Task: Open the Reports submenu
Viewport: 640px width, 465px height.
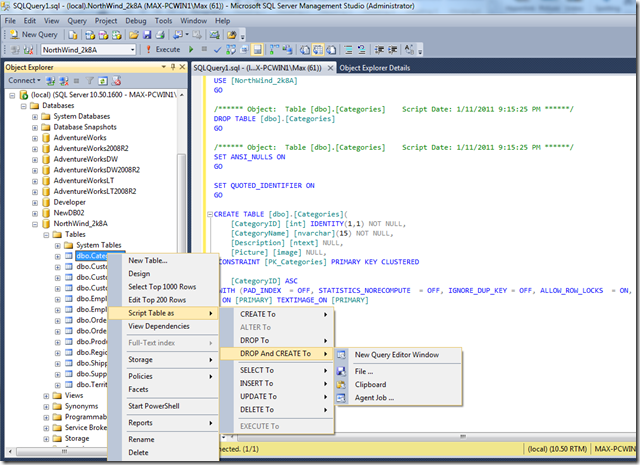Action: tap(162, 423)
